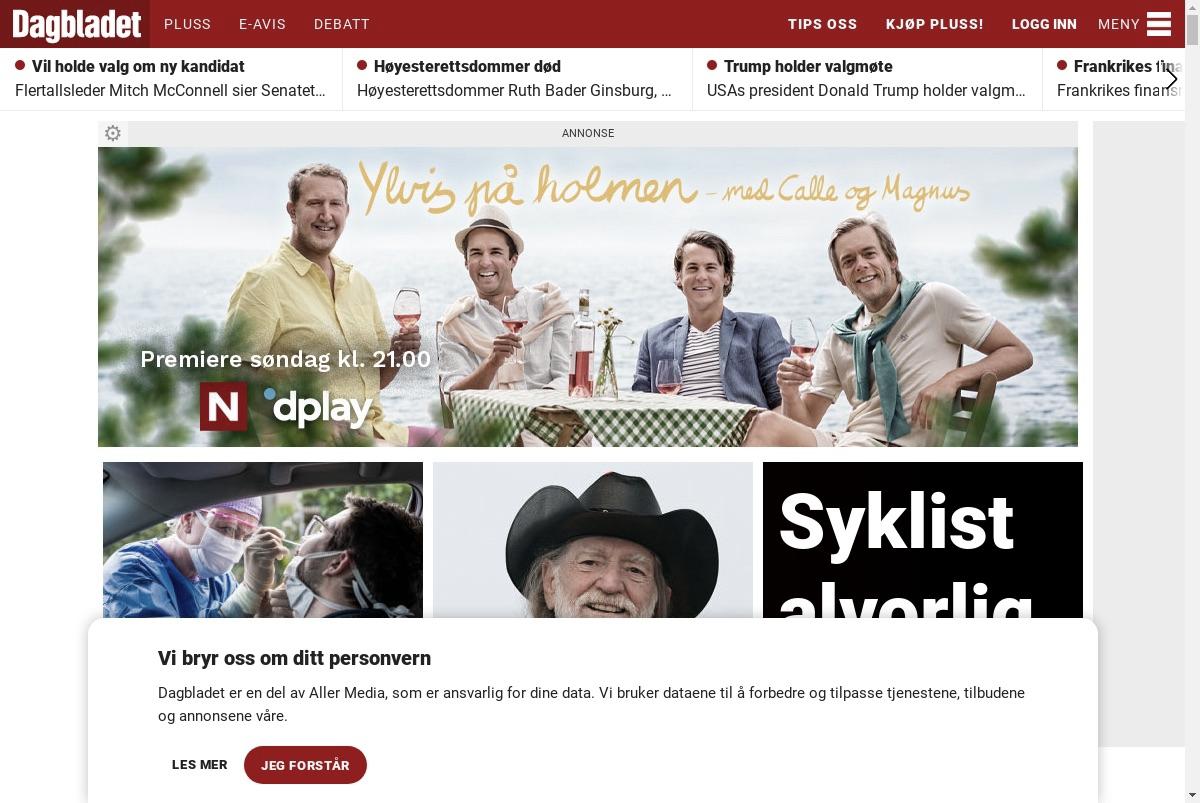Open the DEBATT section

tap(342, 24)
